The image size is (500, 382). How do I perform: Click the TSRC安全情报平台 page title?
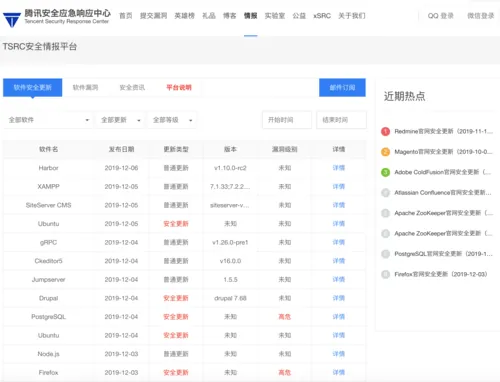(40, 46)
